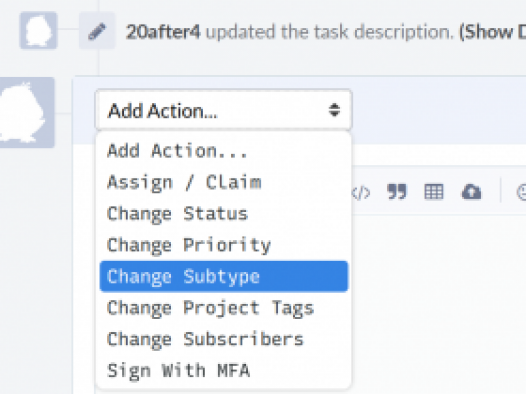
Task: Insert a quote block with the quote icon
Action: pyautogui.click(x=397, y=192)
